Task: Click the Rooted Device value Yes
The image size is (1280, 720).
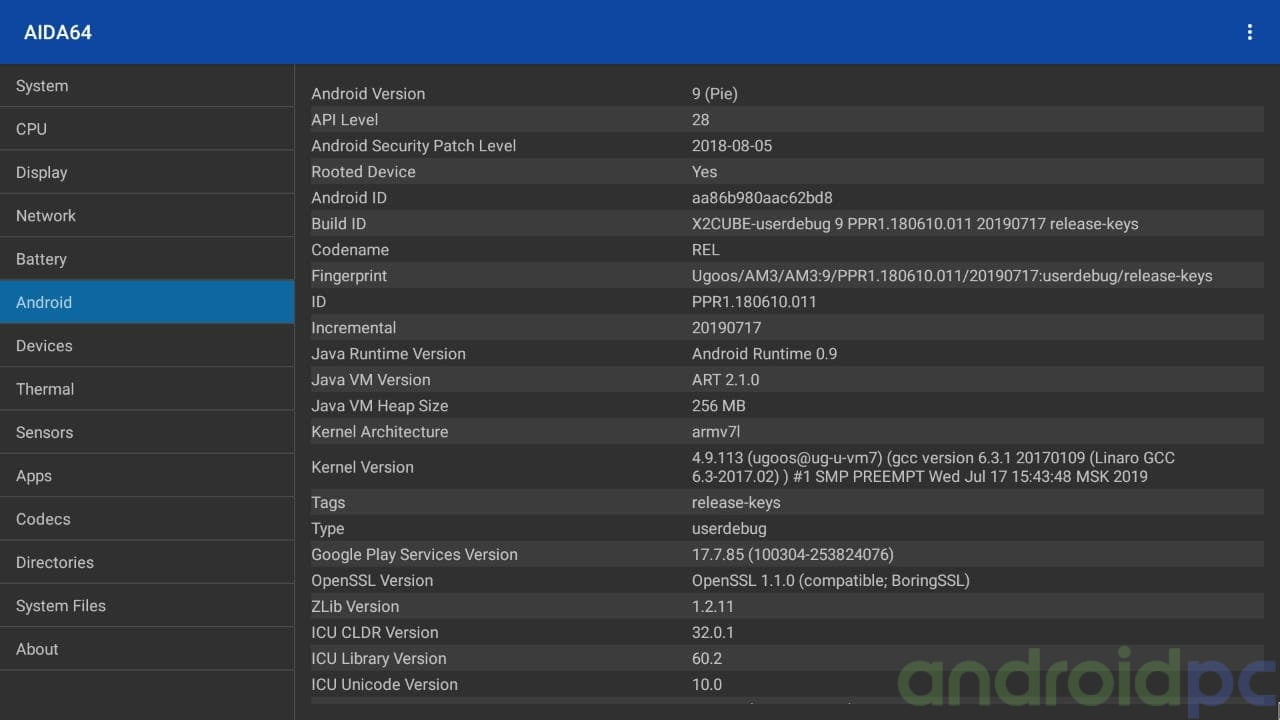Action: [705, 172]
